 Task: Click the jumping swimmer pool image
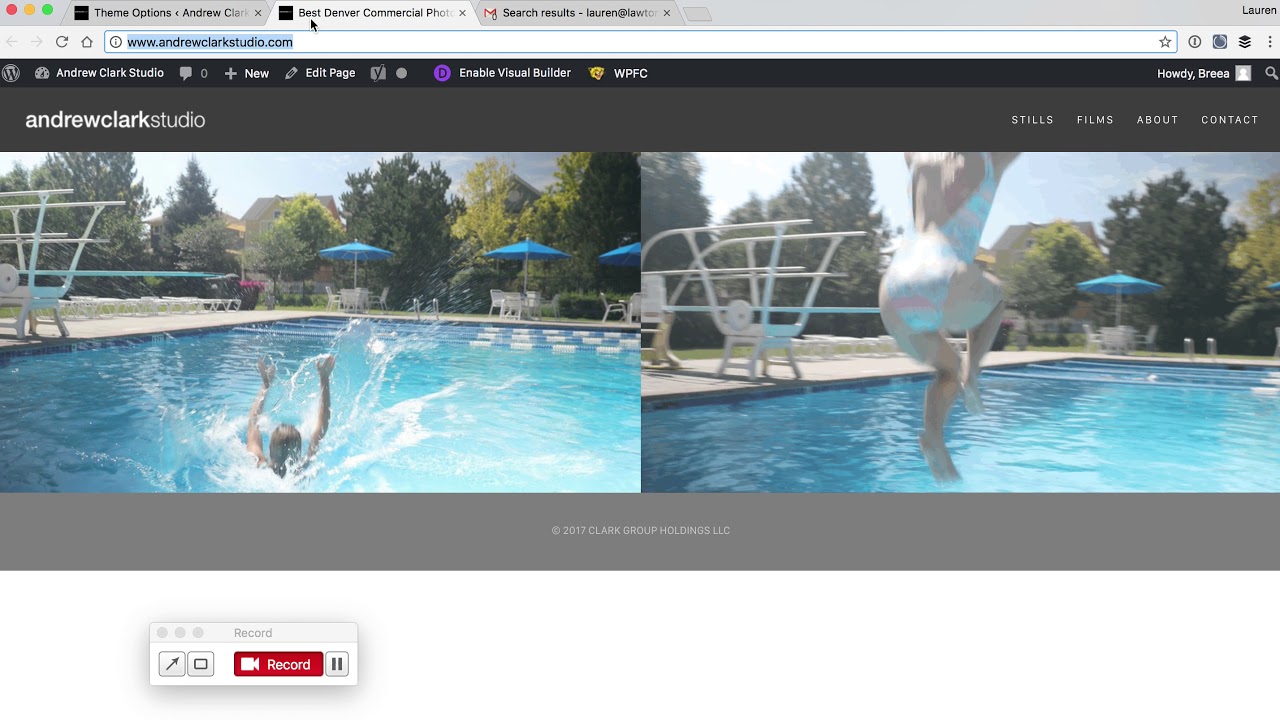(x=960, y=322)
